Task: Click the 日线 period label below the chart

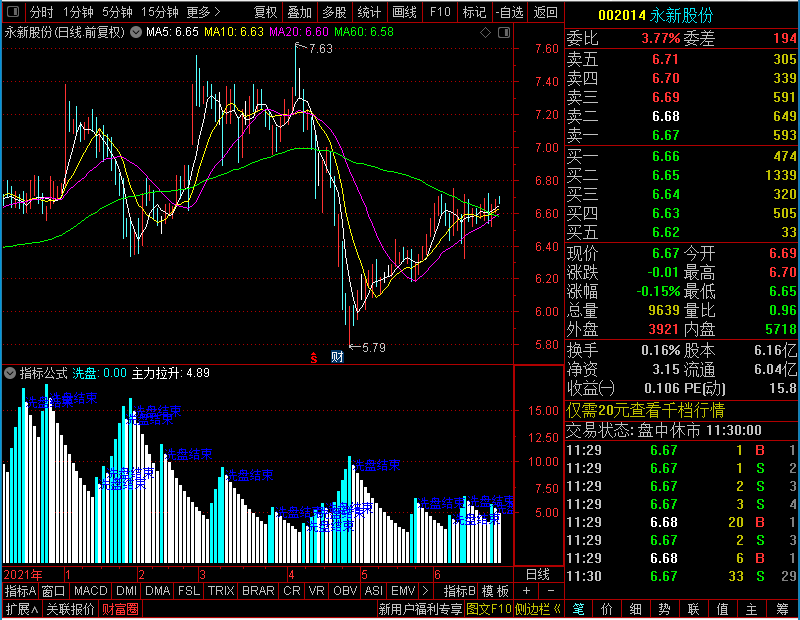Action: point(538,575)
